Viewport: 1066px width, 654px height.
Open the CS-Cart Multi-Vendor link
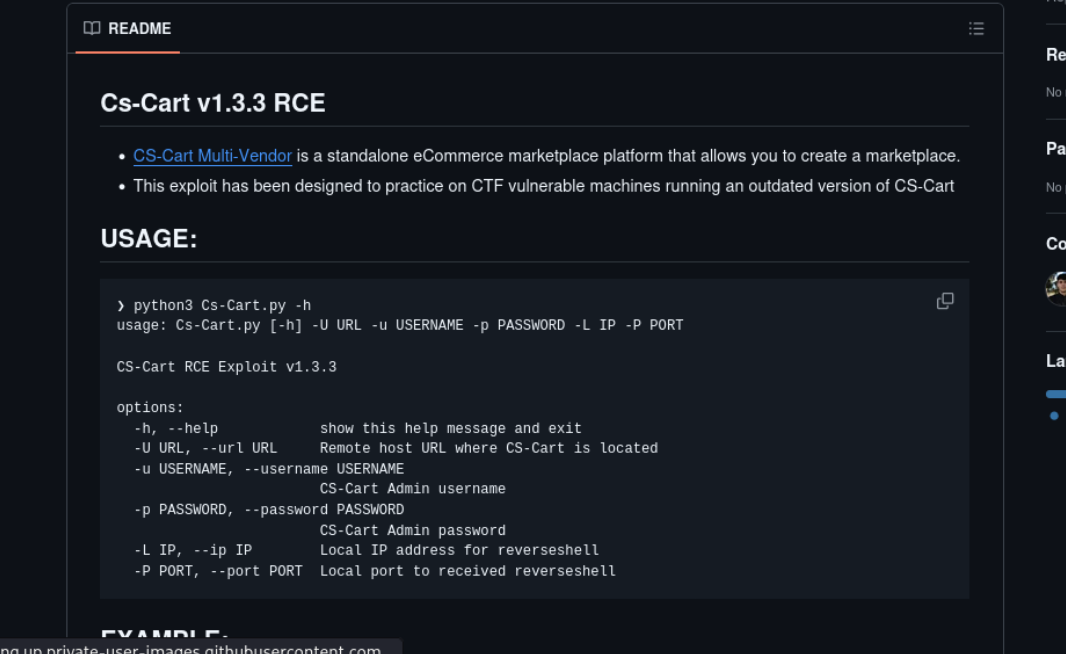[x=212, y=156]
